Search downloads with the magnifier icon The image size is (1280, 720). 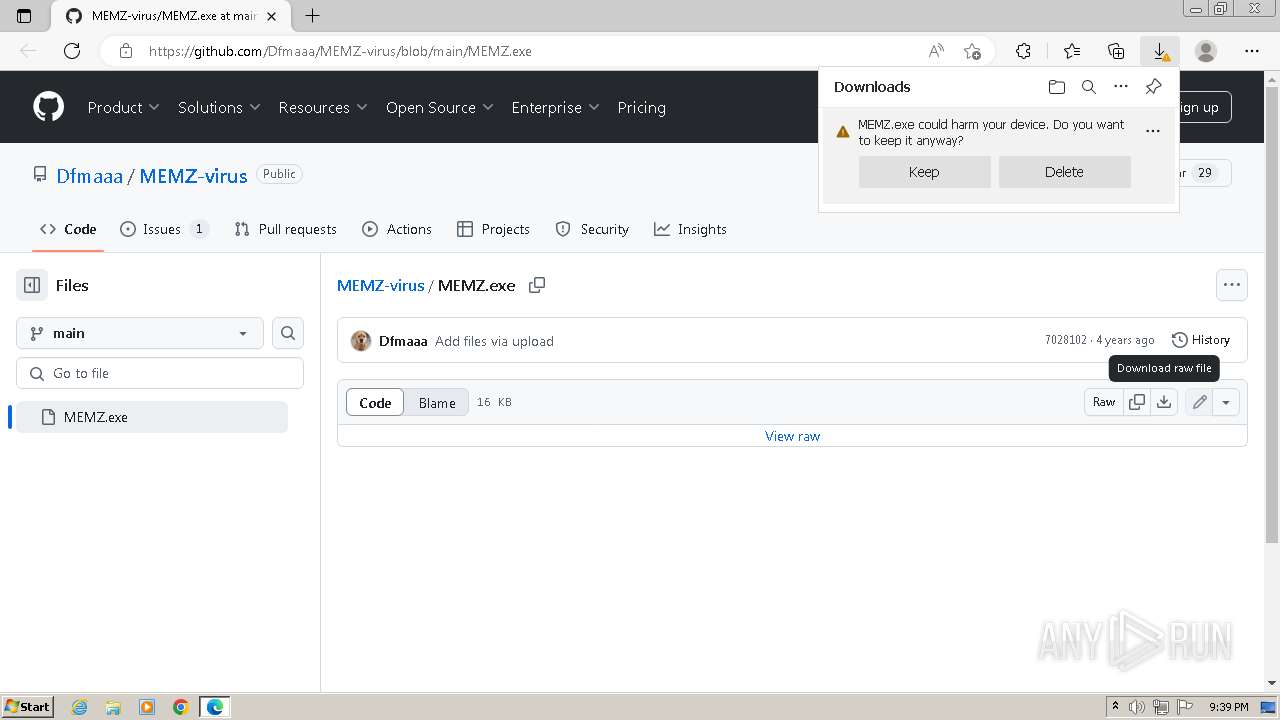(x=1089, y=87)
